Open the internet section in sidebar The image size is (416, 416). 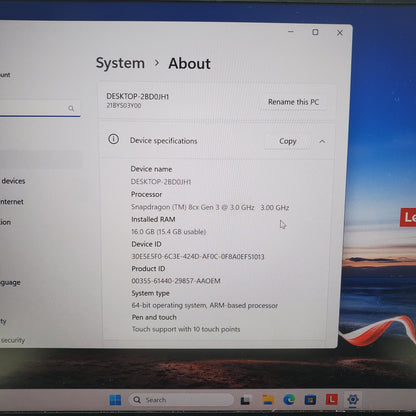12,202
